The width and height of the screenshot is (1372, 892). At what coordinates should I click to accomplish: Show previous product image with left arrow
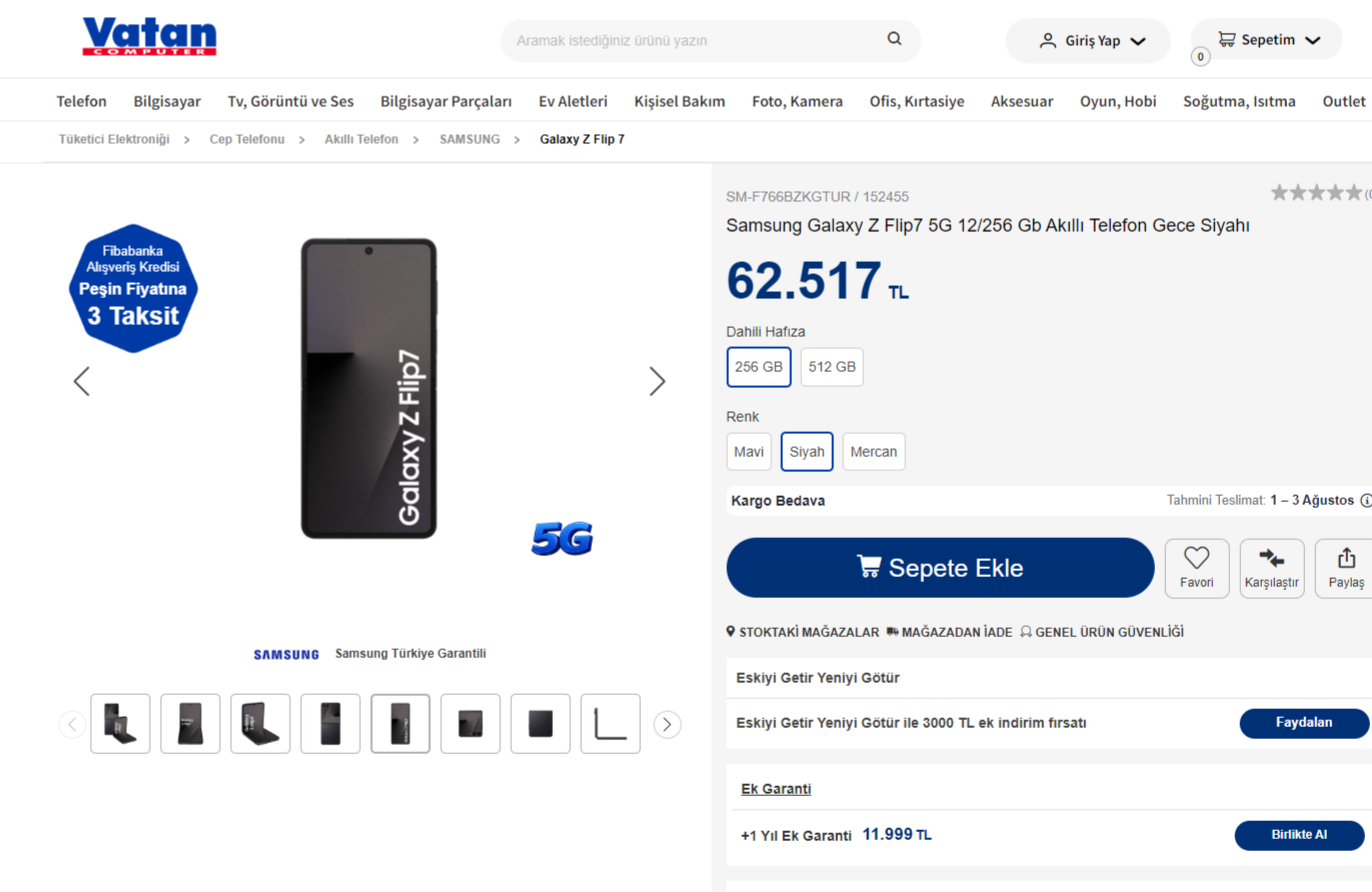pos(82,381)
